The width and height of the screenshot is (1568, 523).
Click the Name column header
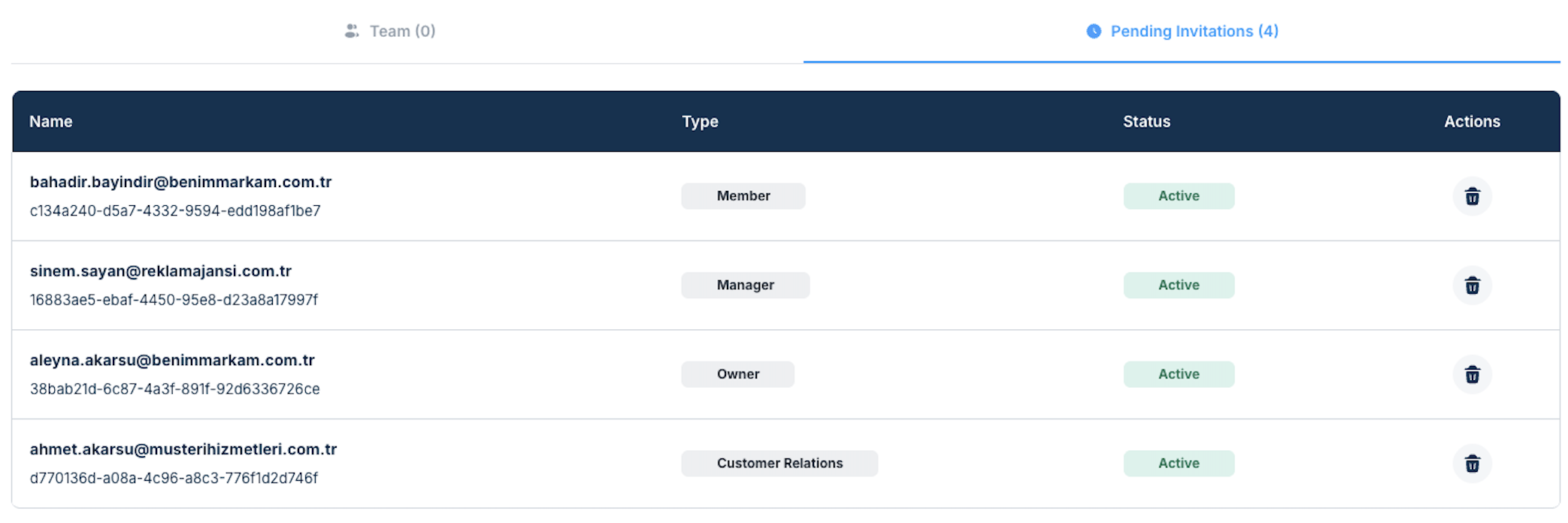(51, 122)
